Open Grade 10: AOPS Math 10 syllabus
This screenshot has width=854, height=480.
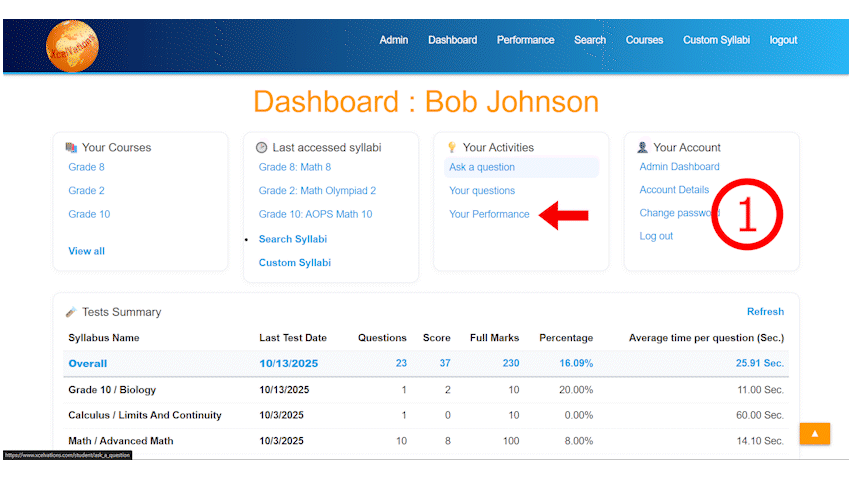pyautogui.click(x=315, y=214)
